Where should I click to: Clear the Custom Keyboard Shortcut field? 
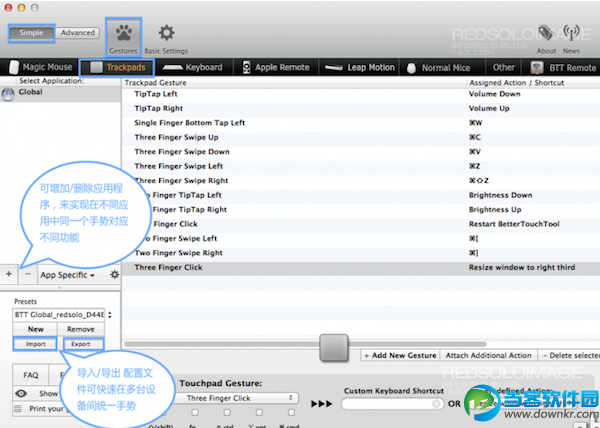click(x=436, y=404)
